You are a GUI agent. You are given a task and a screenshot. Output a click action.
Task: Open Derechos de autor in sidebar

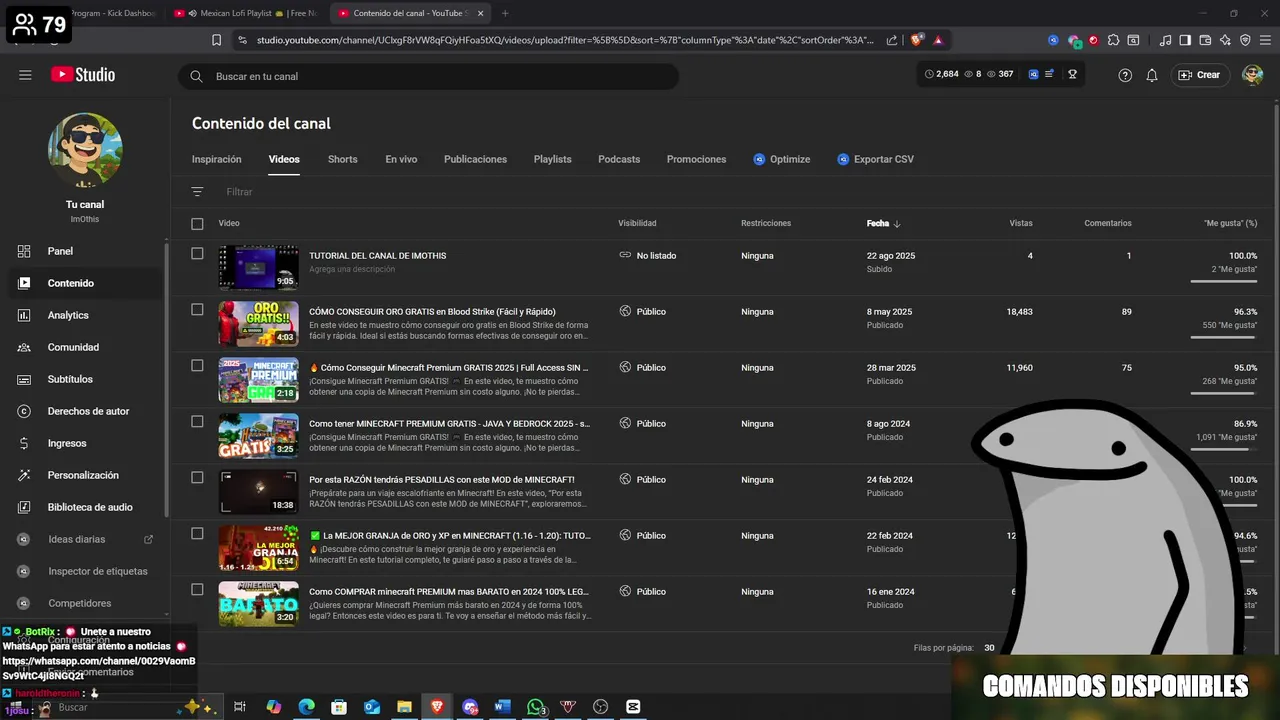click(88, 411)
